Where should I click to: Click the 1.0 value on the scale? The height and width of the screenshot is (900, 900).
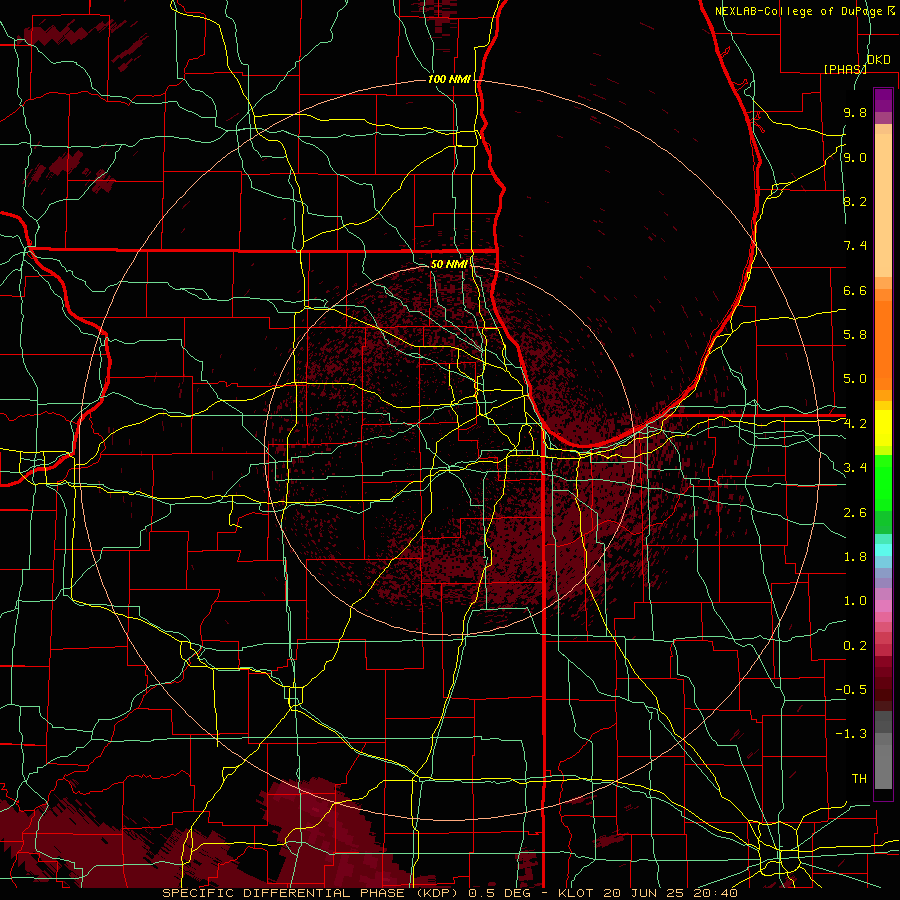[x=855, y=601]
